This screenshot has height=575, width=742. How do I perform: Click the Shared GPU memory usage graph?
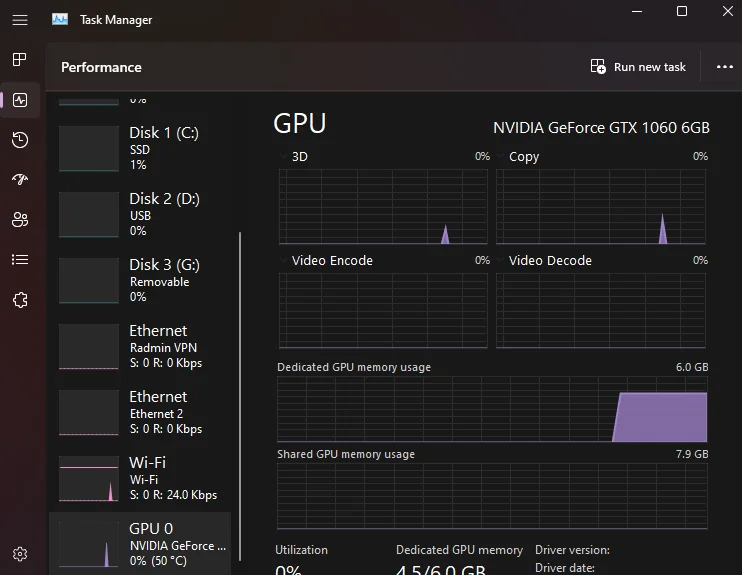492,496
